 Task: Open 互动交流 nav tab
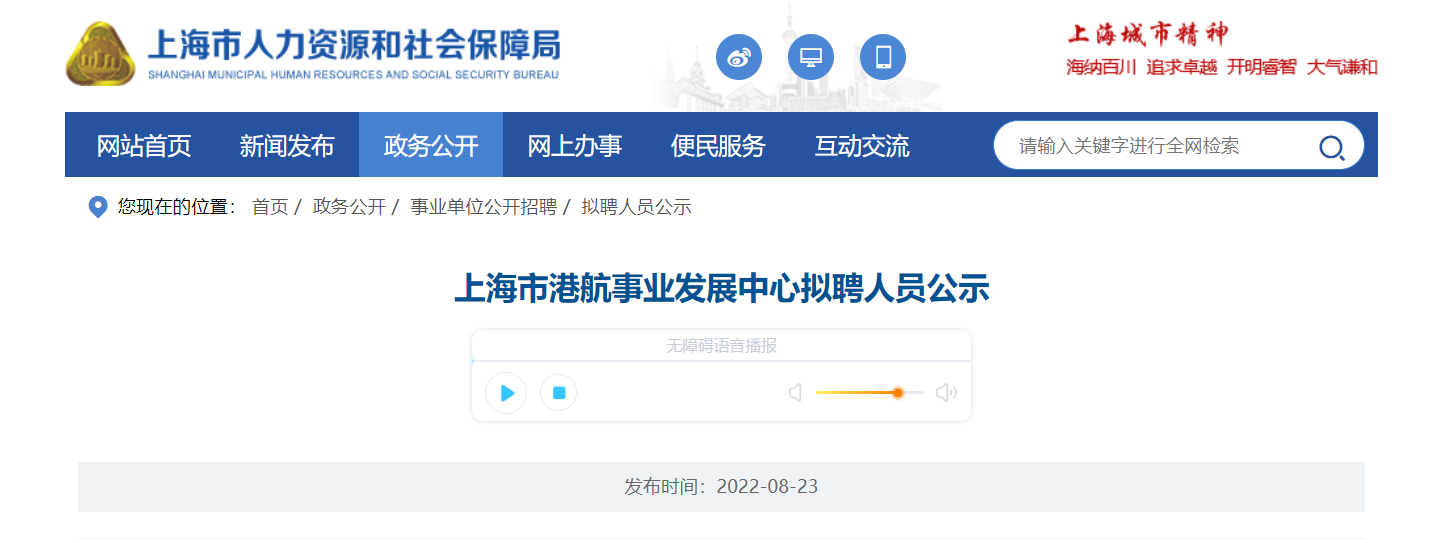862,146
